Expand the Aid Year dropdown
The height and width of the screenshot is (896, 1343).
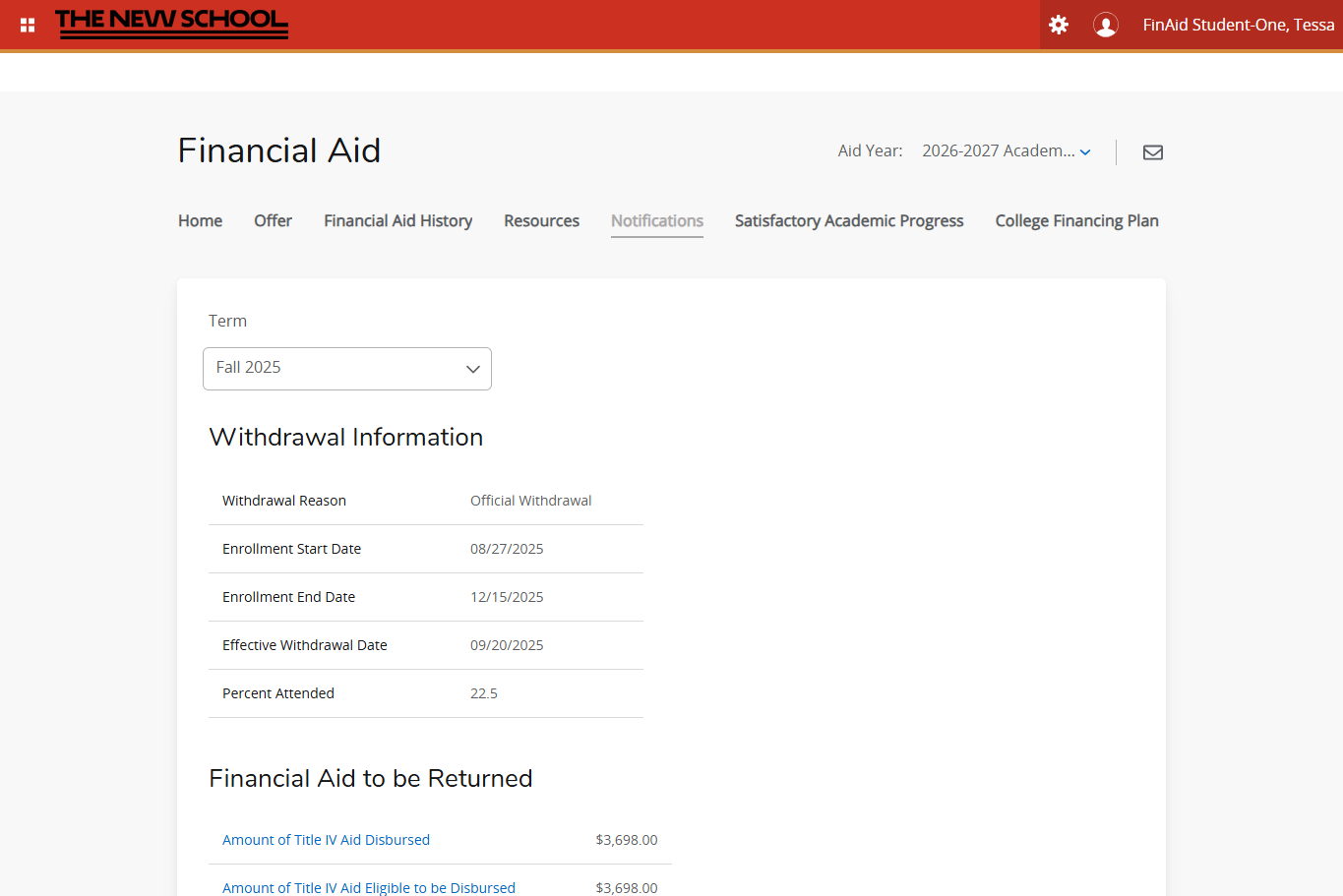click(1006, 151)
